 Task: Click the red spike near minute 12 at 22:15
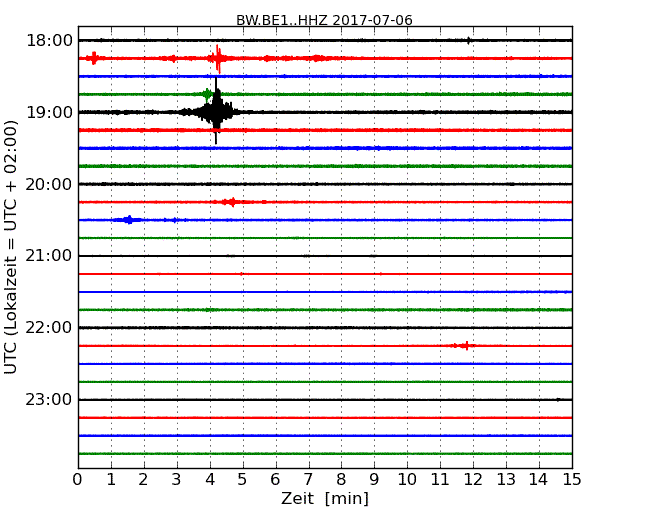coord(465,345)
